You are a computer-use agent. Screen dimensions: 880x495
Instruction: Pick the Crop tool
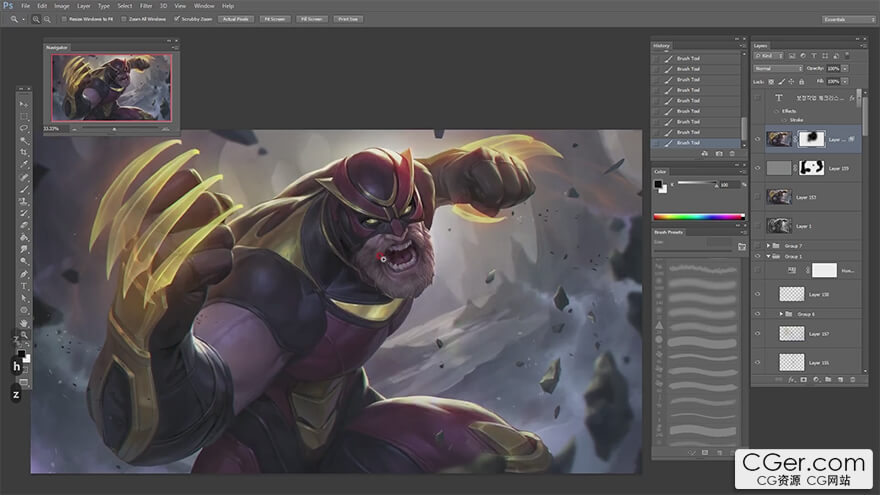pos(24,152)
